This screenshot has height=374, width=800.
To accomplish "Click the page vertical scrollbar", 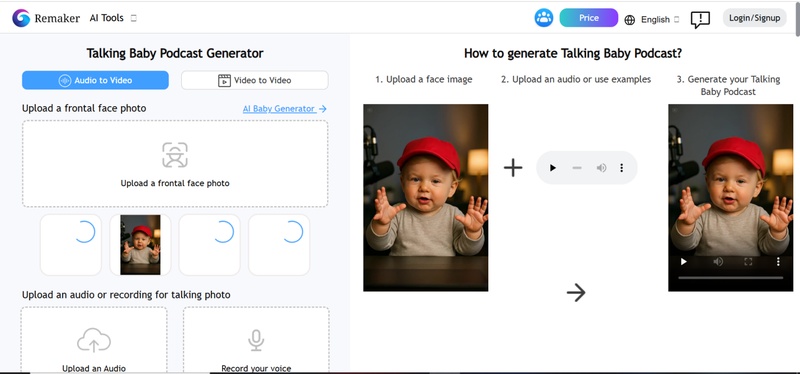I will 797,20.
